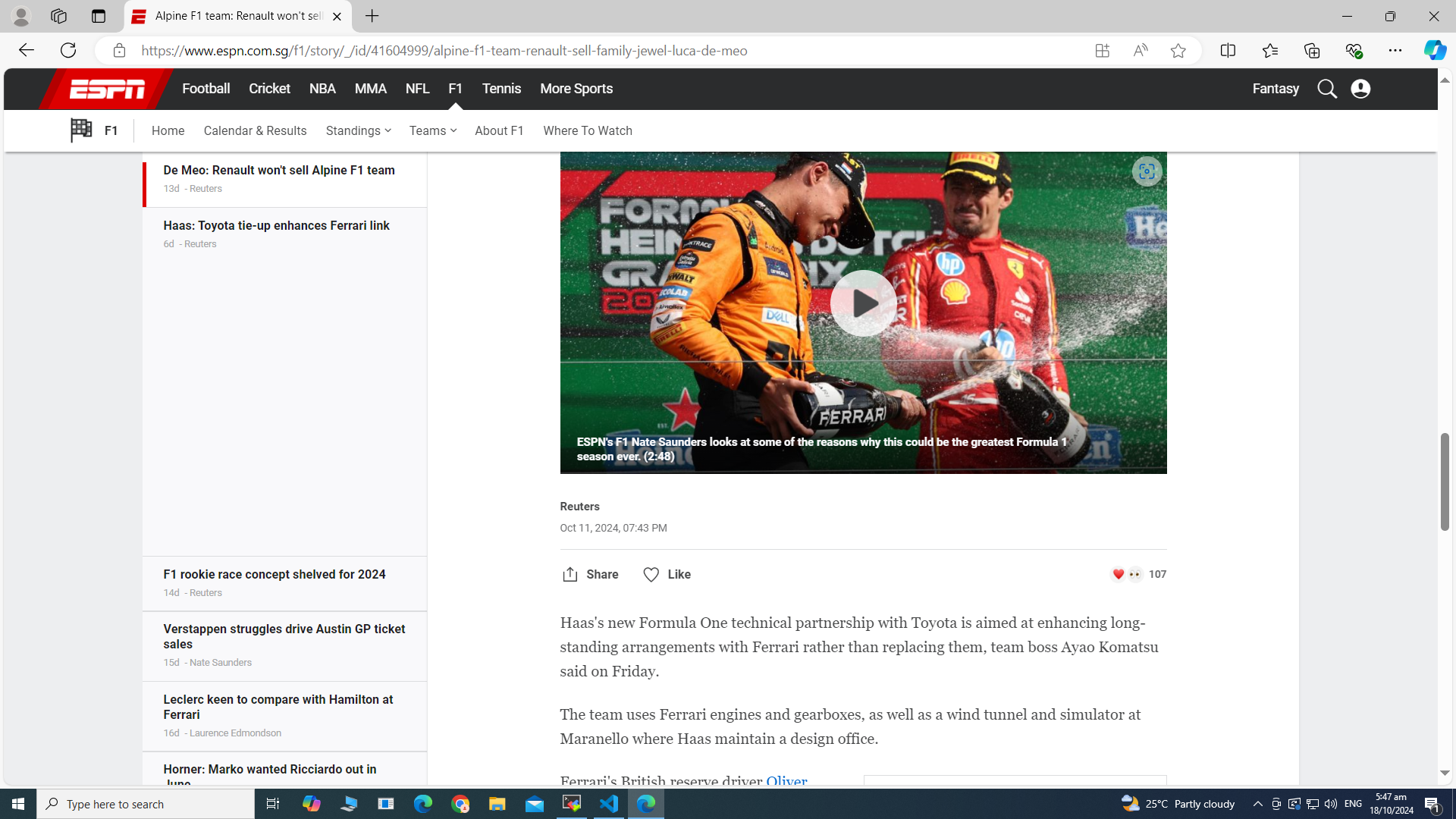Open Edge profile avatar

click(21, 16)
